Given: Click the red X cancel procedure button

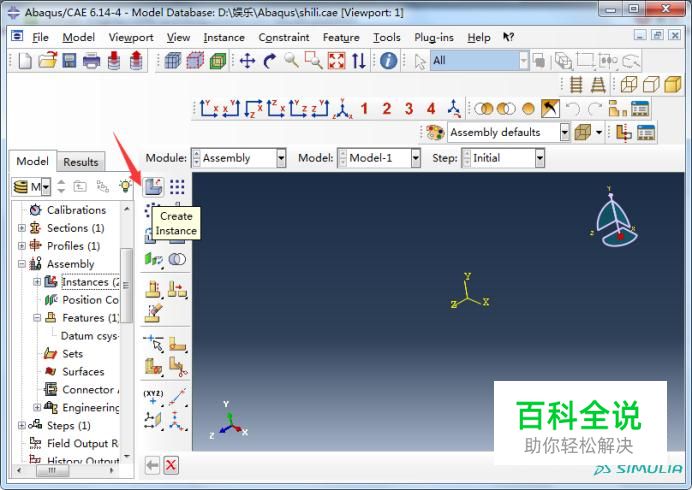Looking at the screenshot, I should [171, 465].
